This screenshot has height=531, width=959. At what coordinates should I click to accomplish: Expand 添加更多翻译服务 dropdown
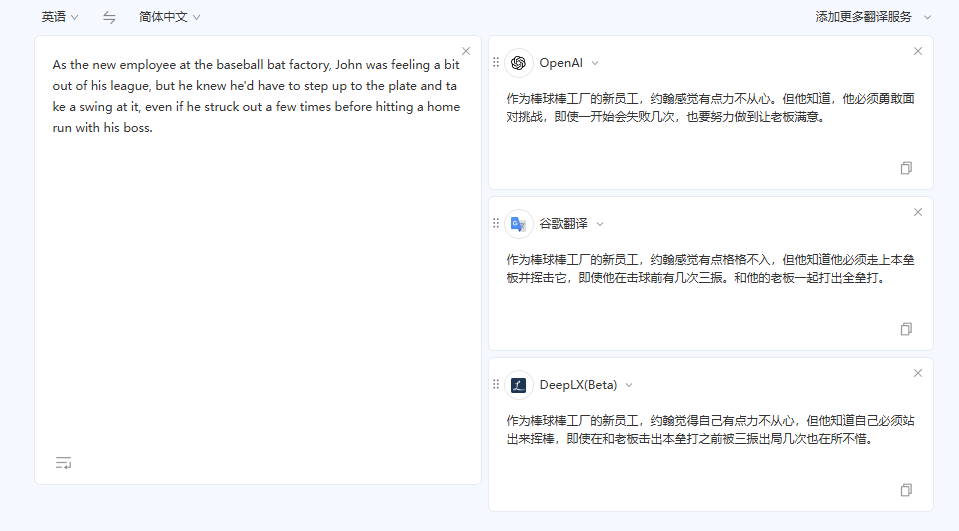[873, 17]
